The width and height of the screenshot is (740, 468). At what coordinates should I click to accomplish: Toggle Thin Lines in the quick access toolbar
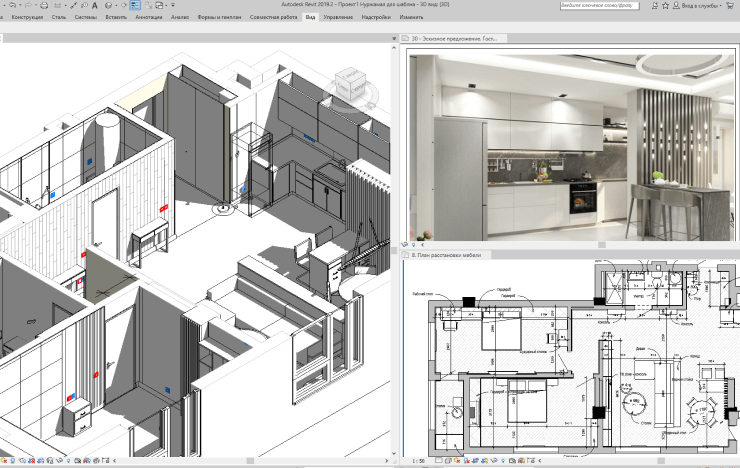point(134,6)
